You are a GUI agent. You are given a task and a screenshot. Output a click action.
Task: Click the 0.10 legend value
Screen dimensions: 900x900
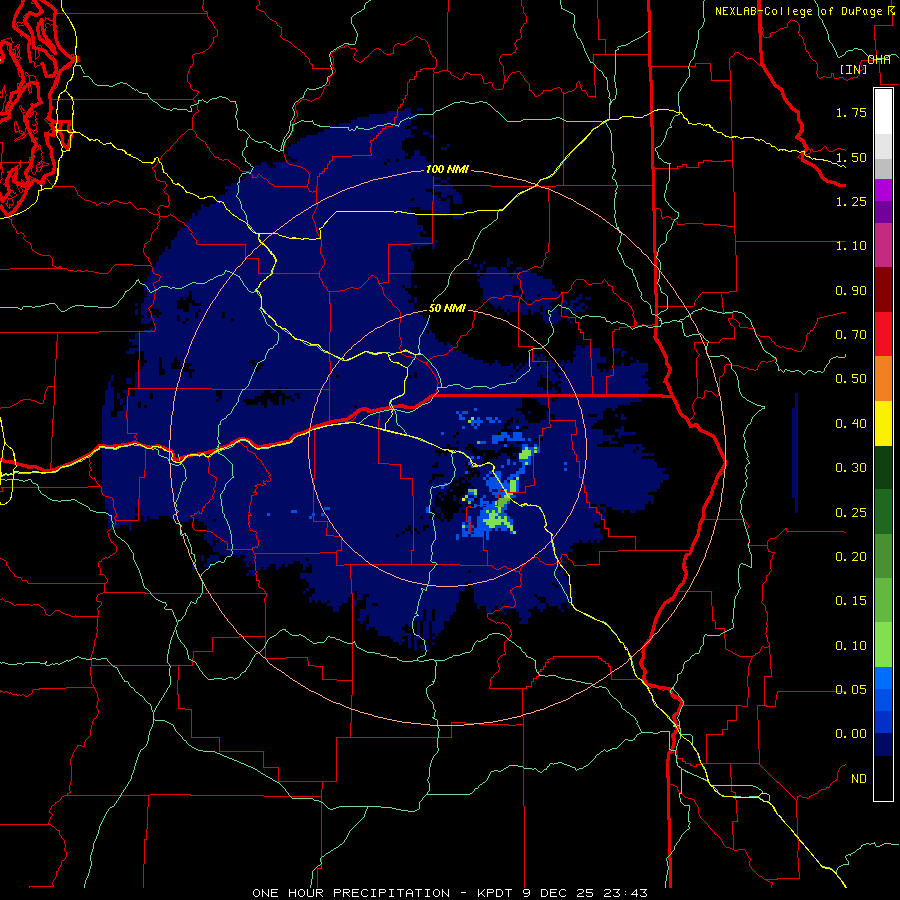(x=851, y=646)
